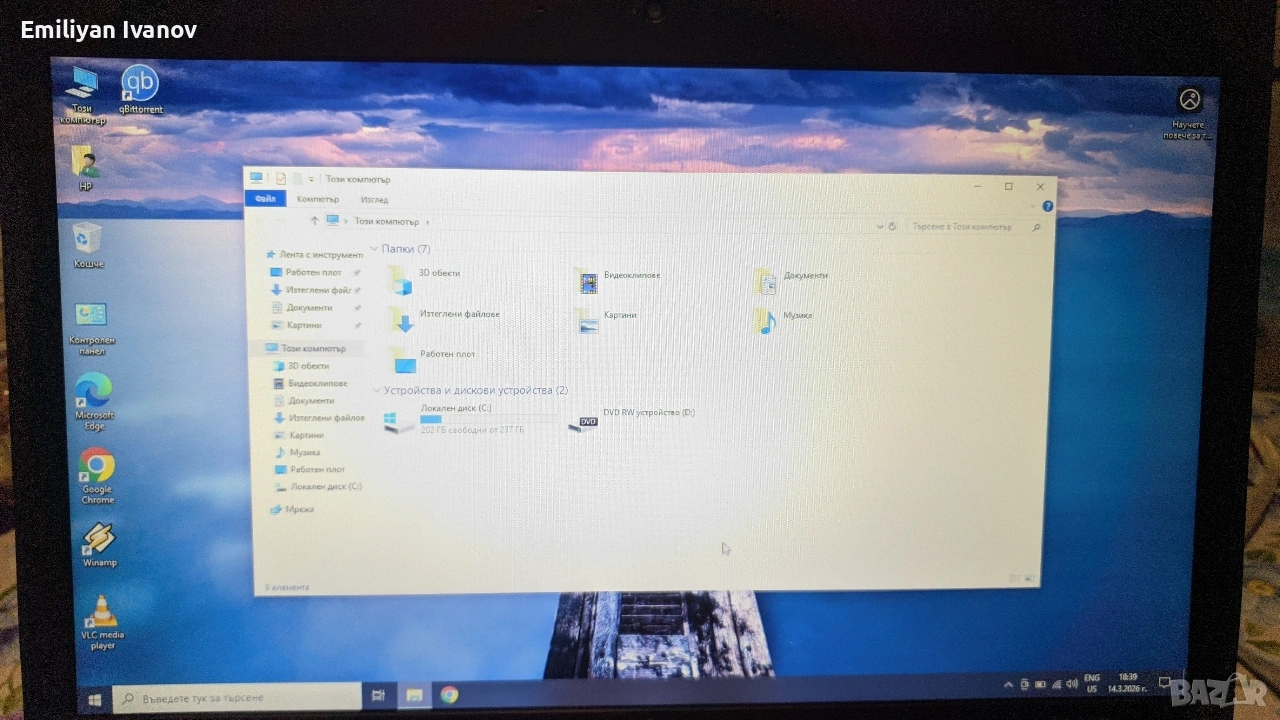Switch to the Компютър ribbon tab
This screenshot has height=720, width=1280.
click(x=318, y=199)
